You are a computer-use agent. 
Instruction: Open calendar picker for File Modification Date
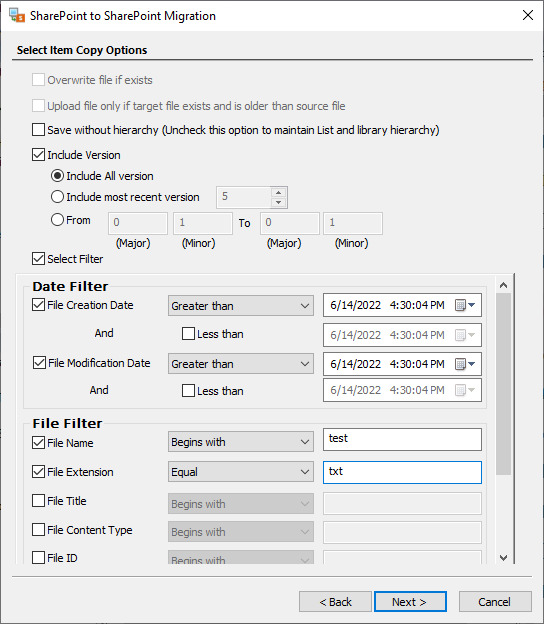pyautogui.click(x=465, y=364)
